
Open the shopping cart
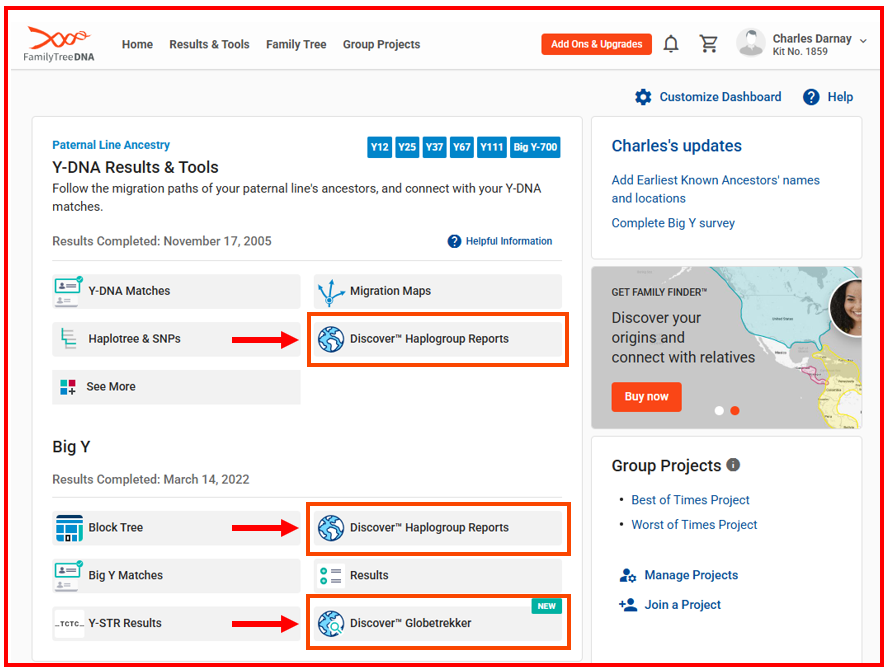click(x=709, y=44)
